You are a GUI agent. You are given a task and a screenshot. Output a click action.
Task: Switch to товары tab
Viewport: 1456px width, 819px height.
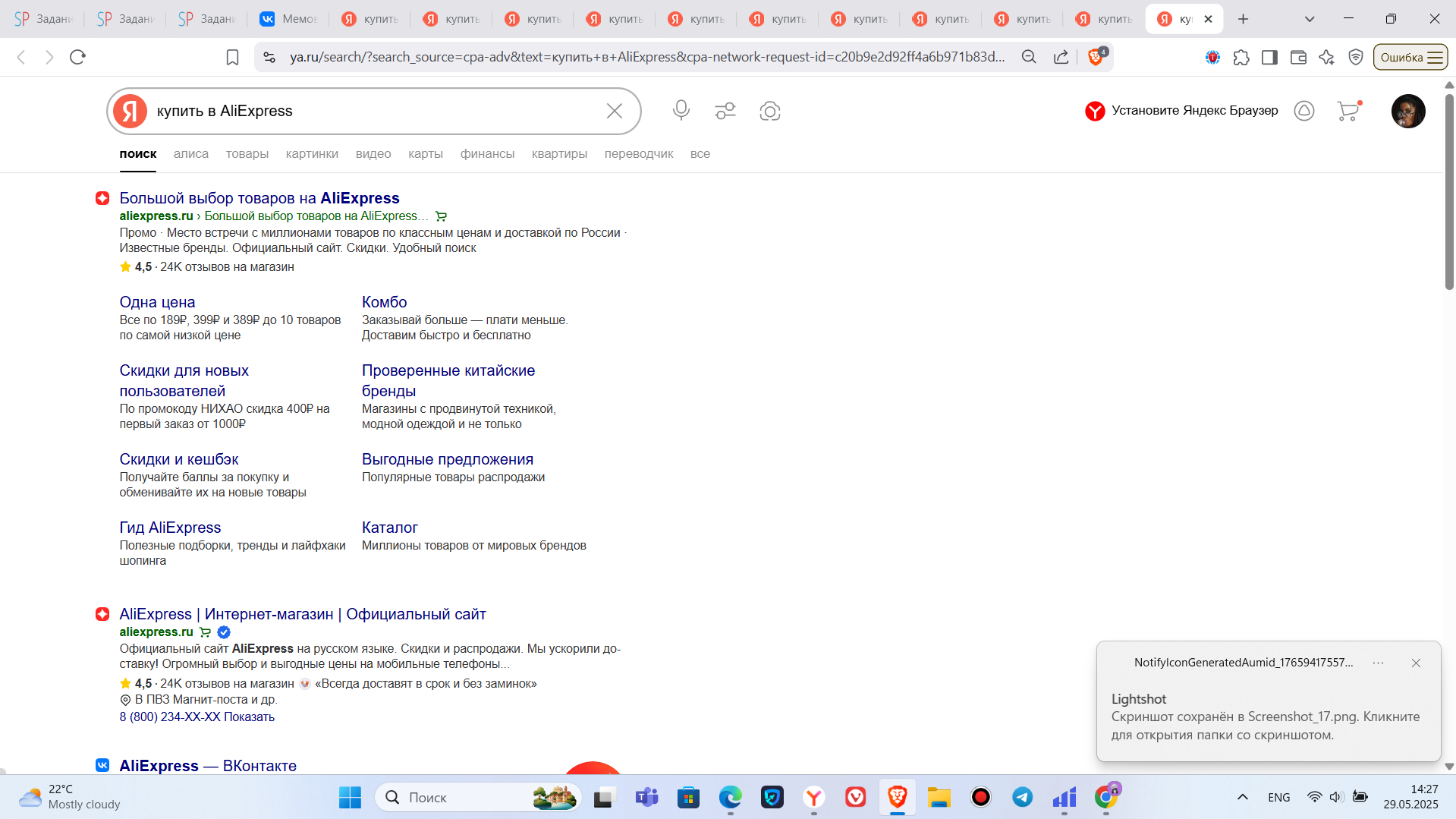pyautogui.click(x=247, y=153)
